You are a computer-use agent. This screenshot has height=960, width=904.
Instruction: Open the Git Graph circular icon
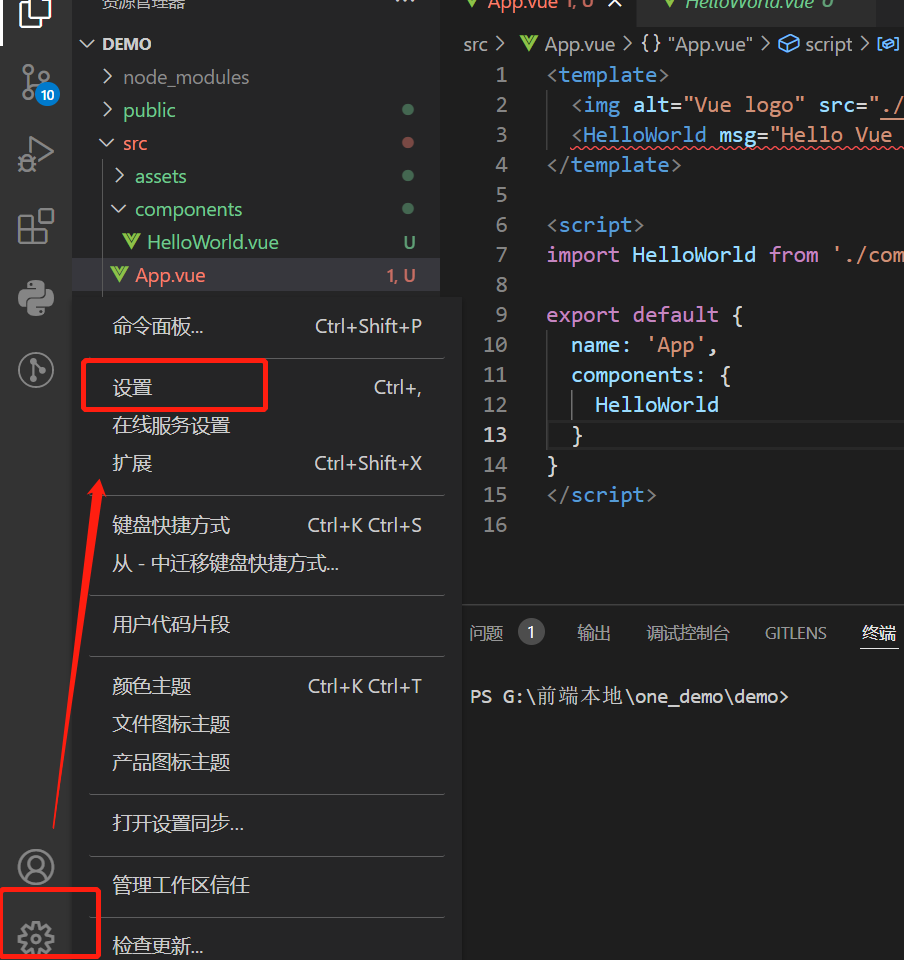pyautogui.click(x=35, y=370)
